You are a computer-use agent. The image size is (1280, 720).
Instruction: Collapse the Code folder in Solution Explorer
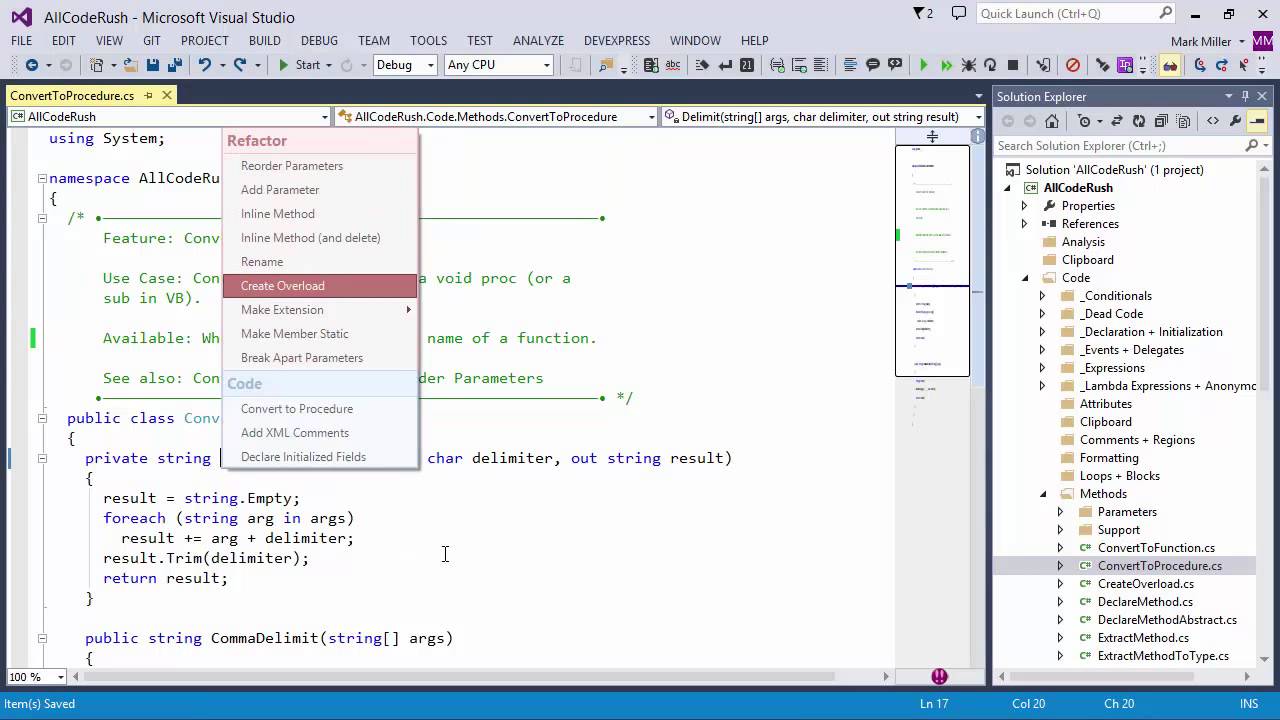click(1024, 278)
